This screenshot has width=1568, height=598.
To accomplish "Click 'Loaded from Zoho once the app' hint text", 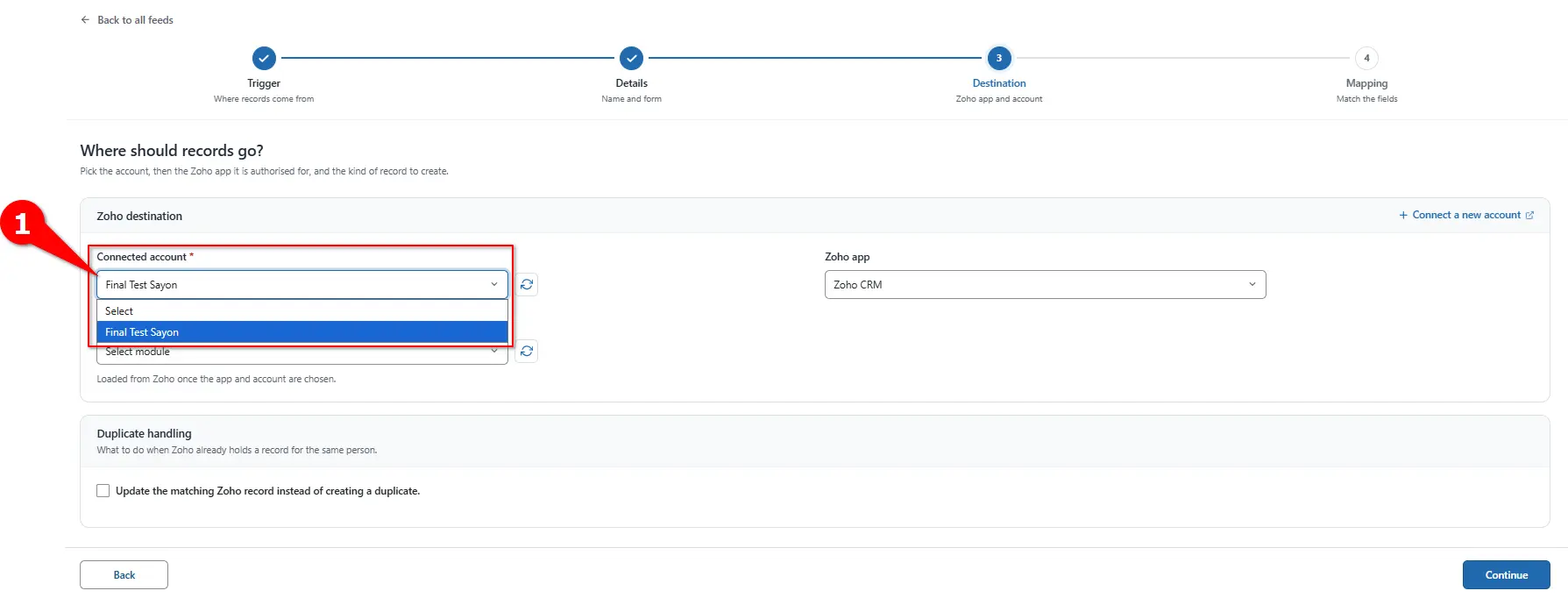I will (x=216, y=379).
